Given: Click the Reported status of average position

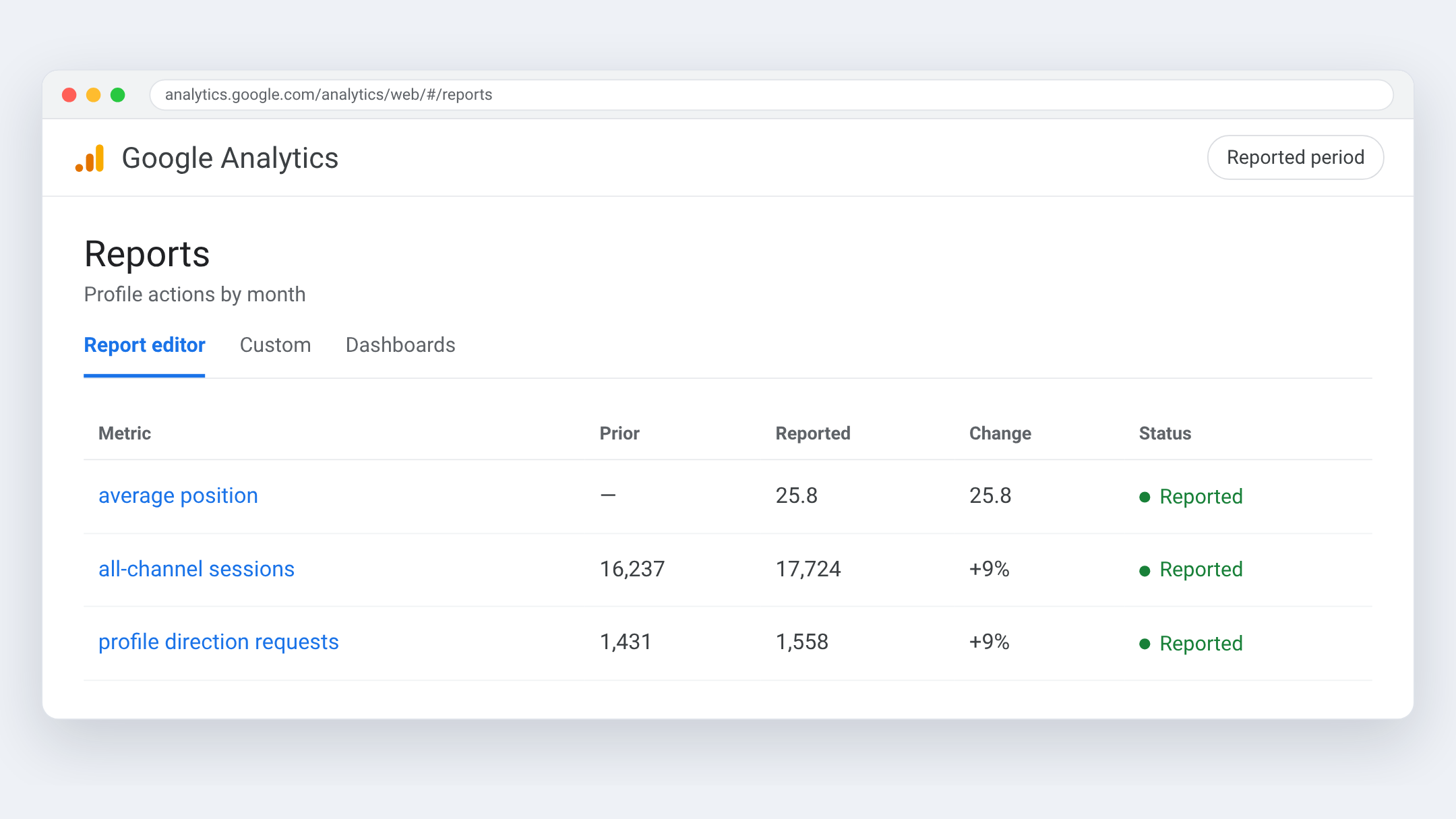Looking at the screenshot, I should click(1191, 497).
